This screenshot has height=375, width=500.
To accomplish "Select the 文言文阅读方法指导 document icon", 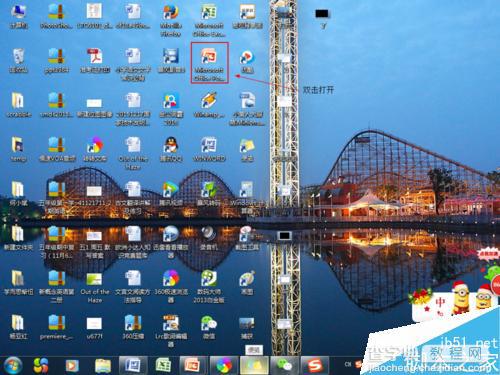I will pos(133,286).
